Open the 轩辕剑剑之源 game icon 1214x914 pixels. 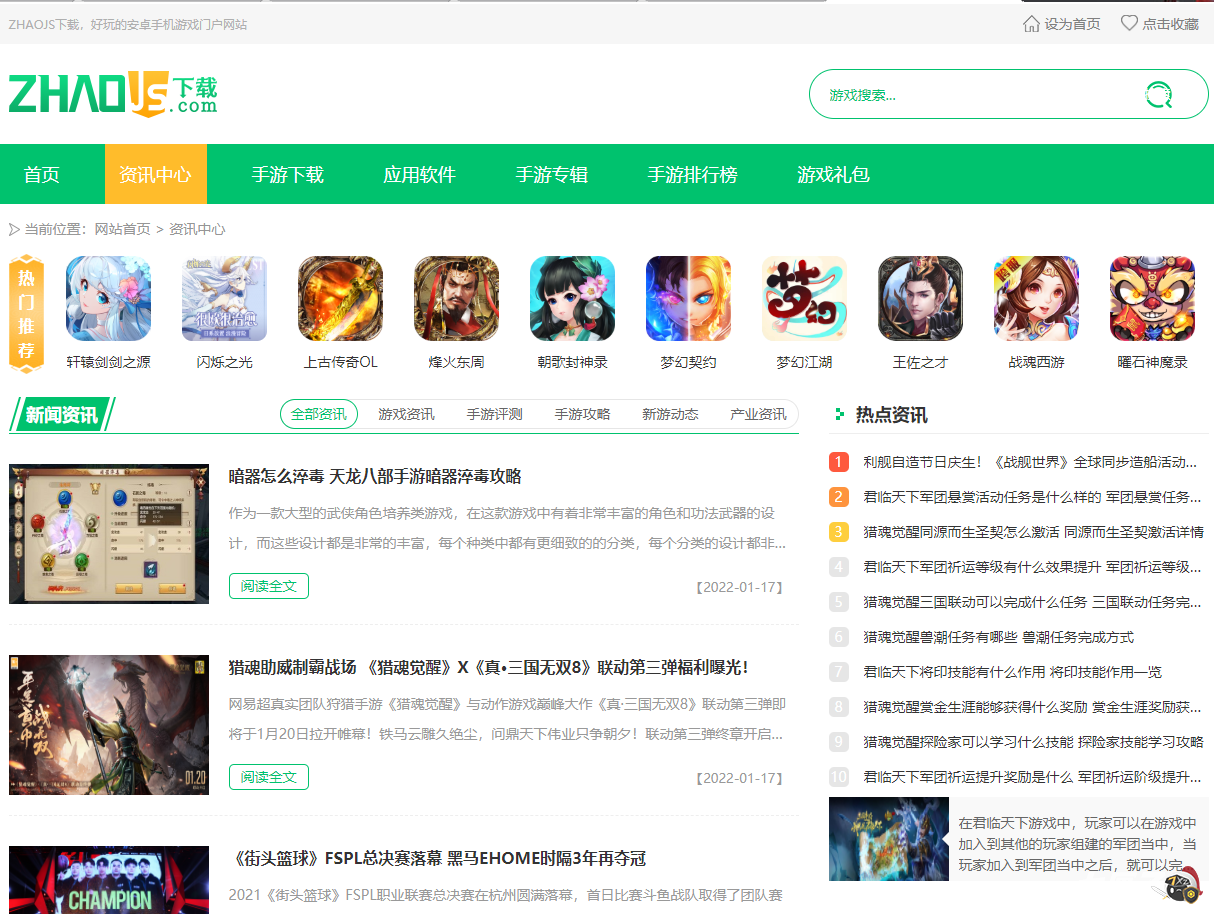pyautogui.click(x=108, y=299)
